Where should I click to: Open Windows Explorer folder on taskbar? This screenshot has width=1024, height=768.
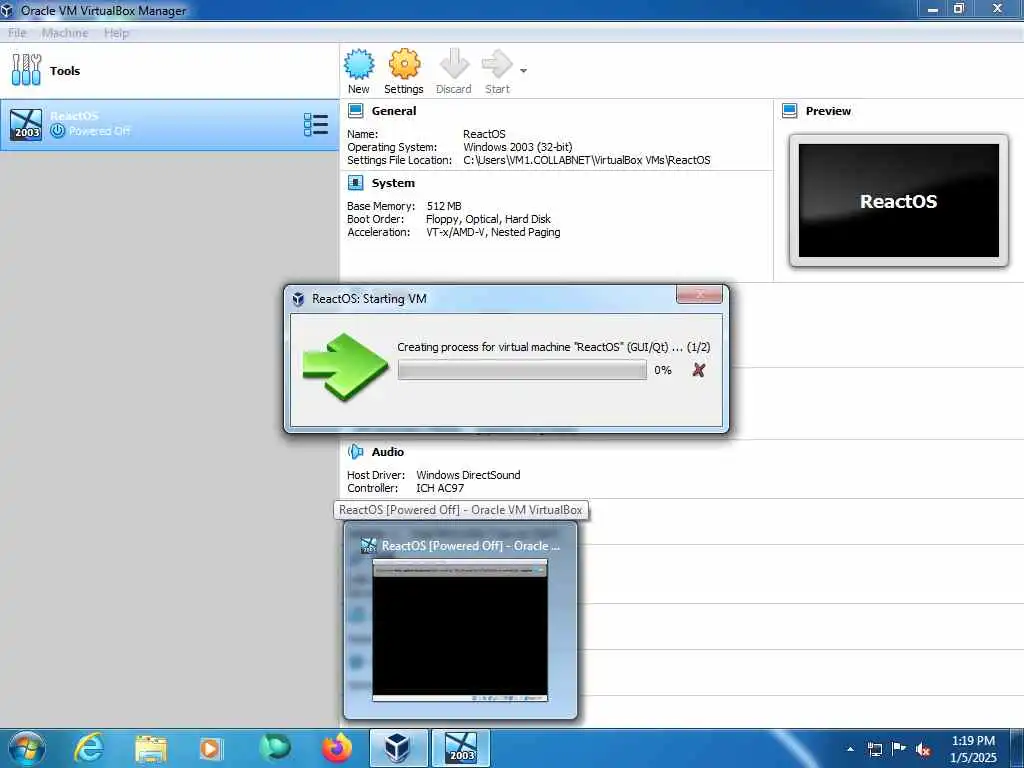pos(151,748)
